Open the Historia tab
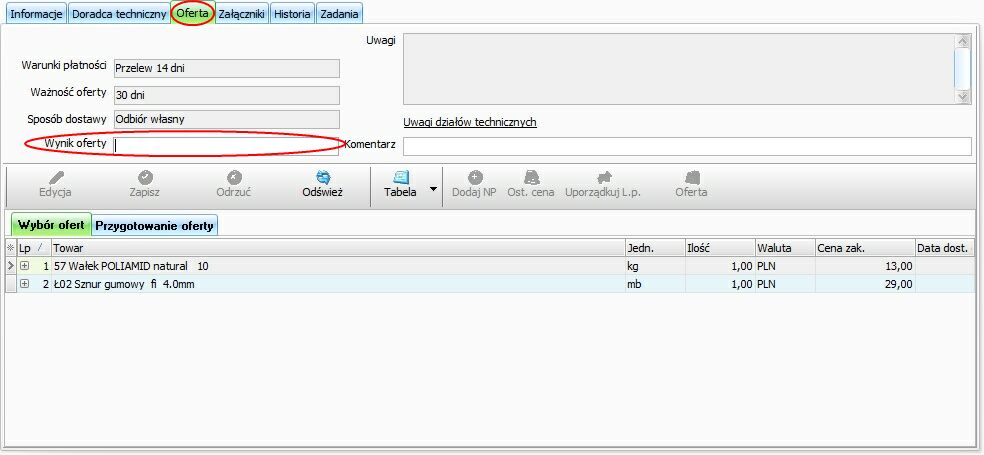This screenshot has width=984, height=455. pos(292,14)
